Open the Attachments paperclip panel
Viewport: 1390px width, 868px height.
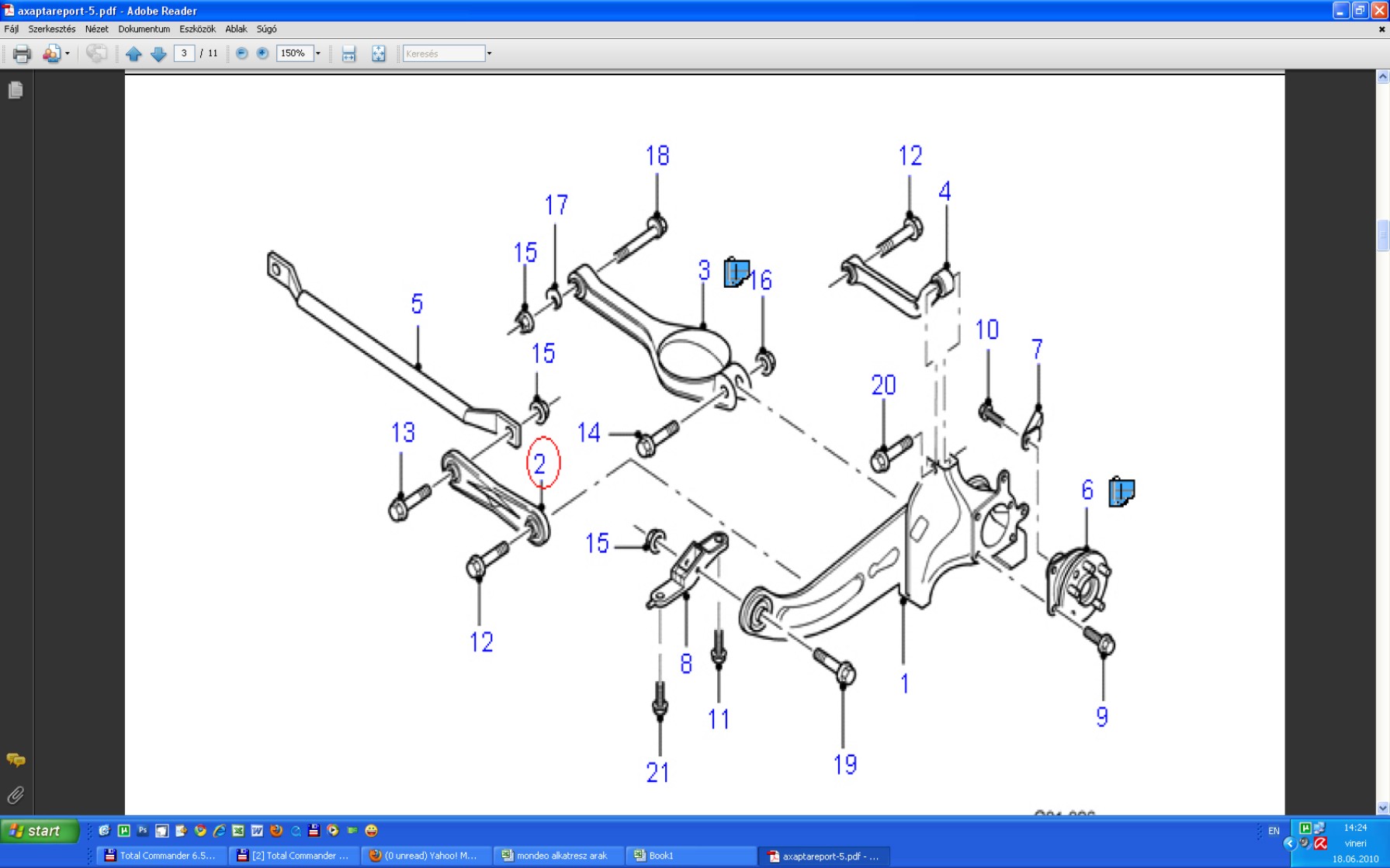[16, 795]
